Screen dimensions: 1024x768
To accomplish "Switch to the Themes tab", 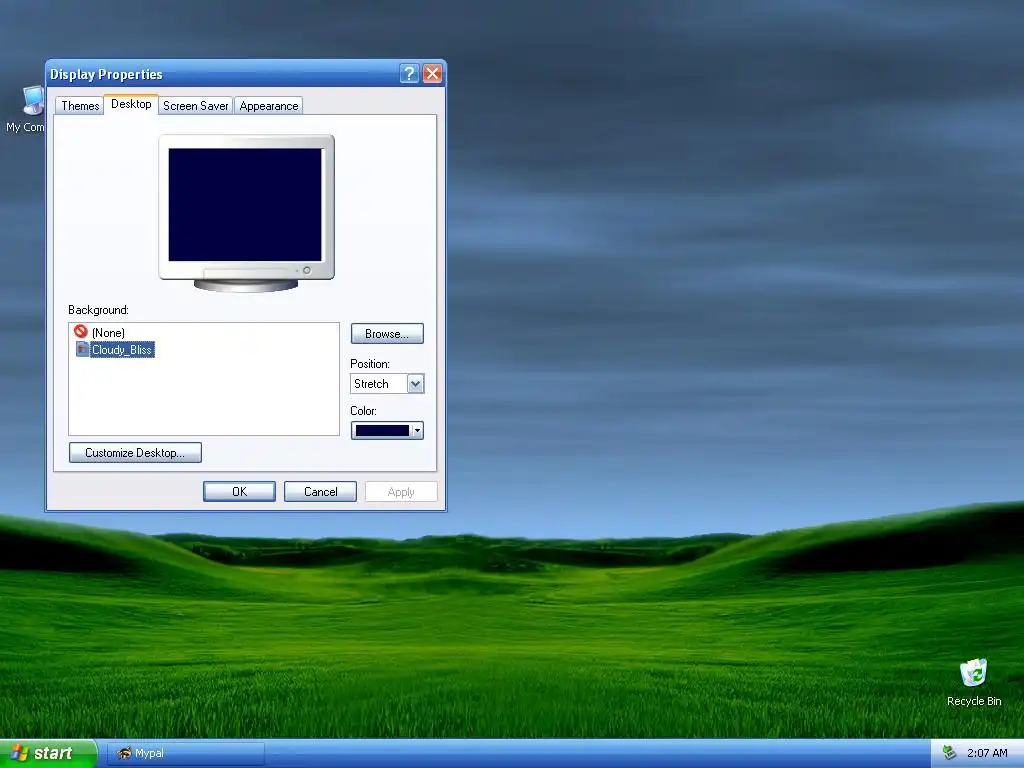I will click(80, 106).
